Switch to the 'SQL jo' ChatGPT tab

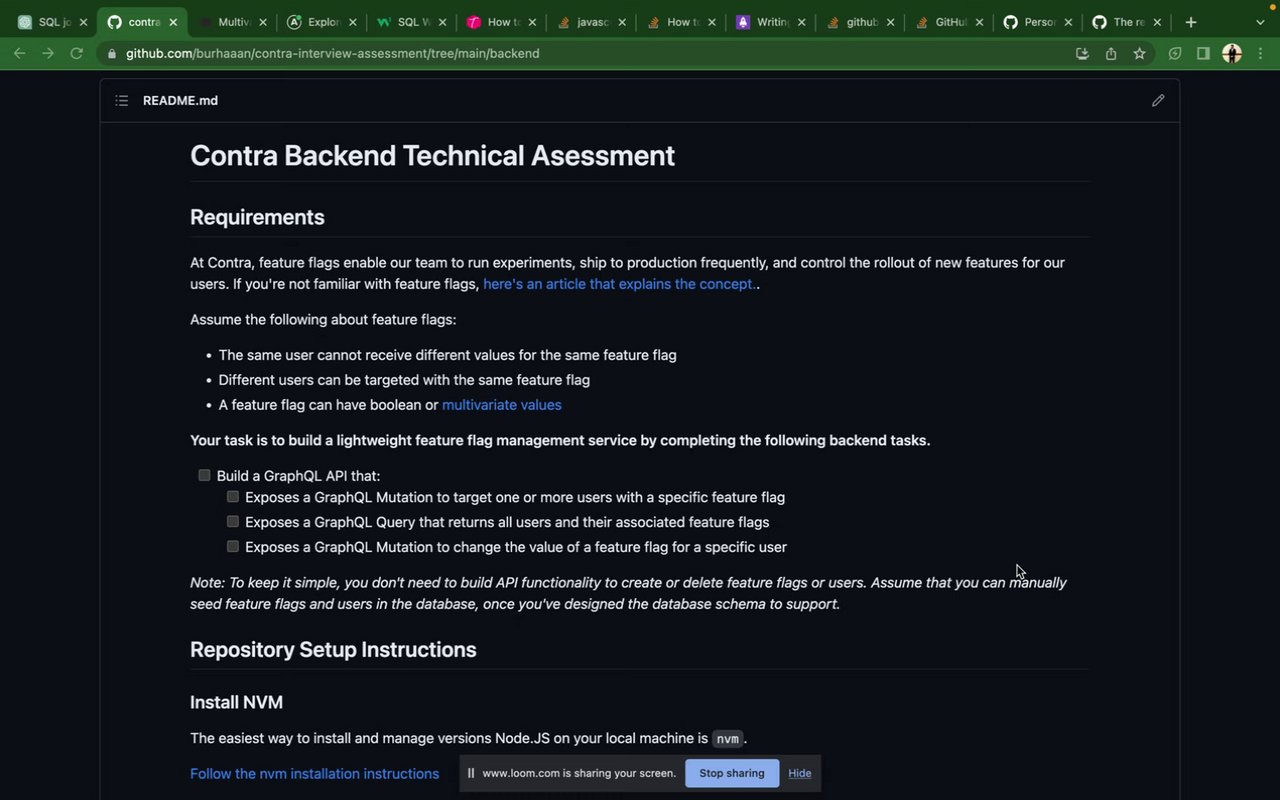[x=50, y=22]
